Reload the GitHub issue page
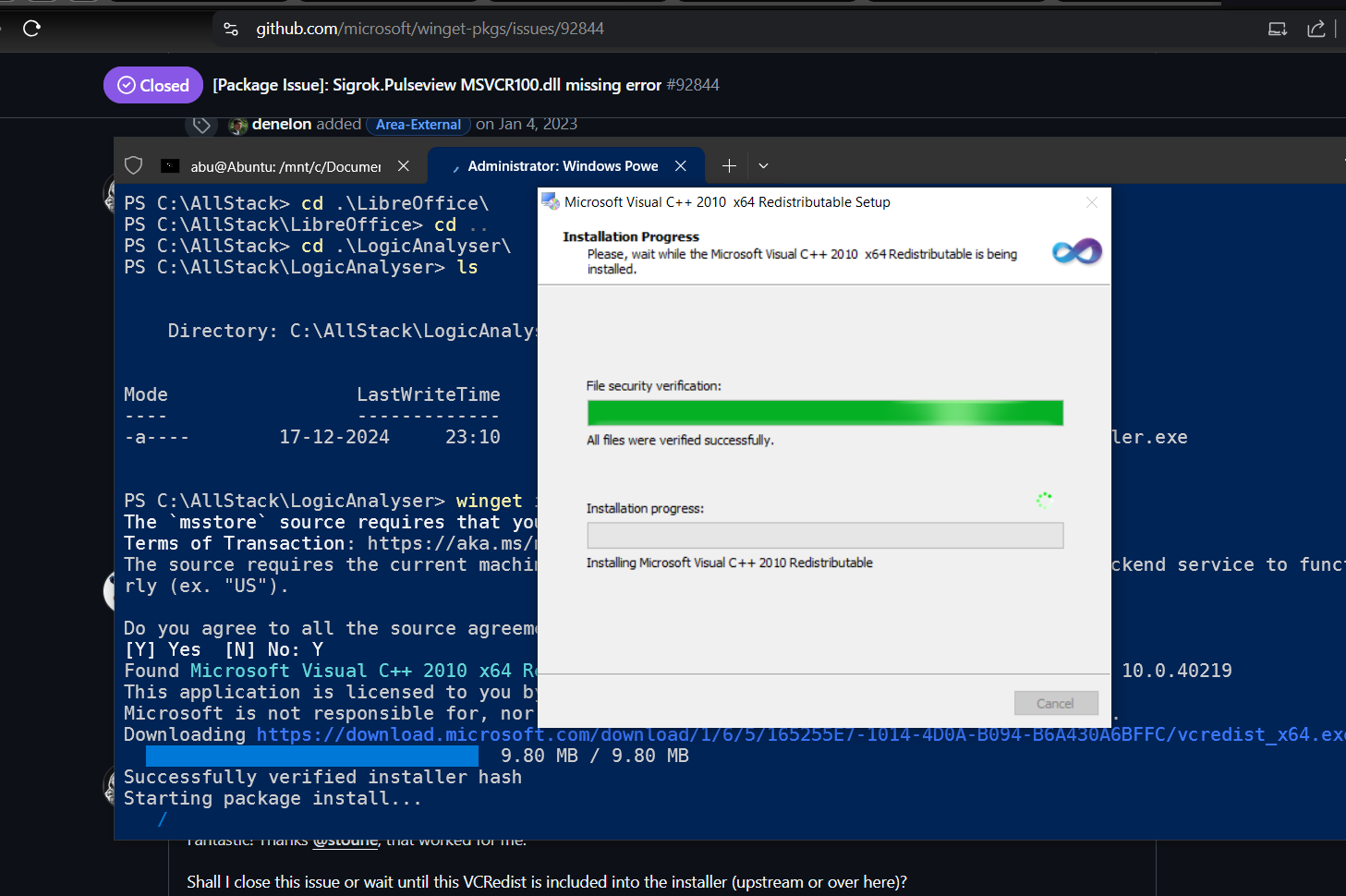The image size is (1346, 896). (31, 29)
